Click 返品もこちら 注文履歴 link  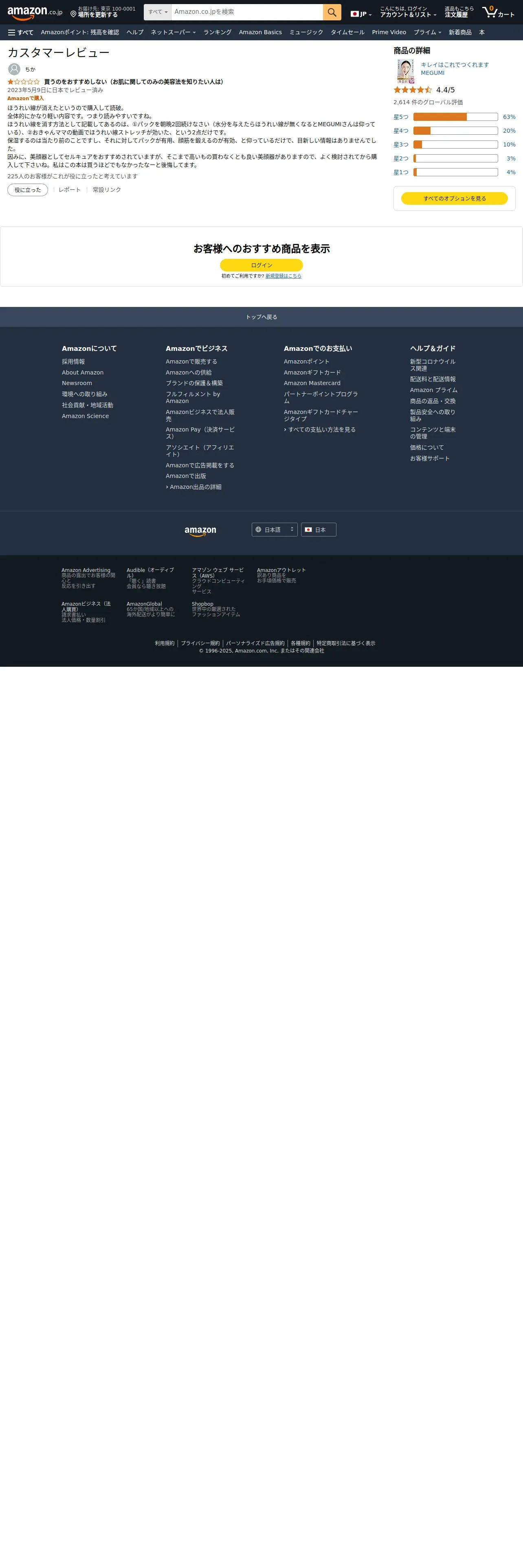(x=459, y=12)
